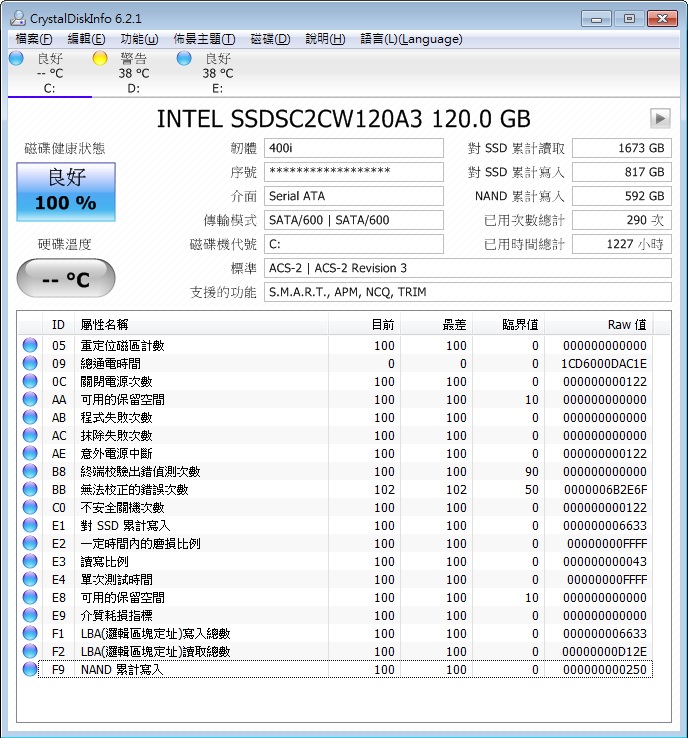Click the -- °C temperature button
The width and height of the screenshot is (688, 738).
(x=66, y=279)
